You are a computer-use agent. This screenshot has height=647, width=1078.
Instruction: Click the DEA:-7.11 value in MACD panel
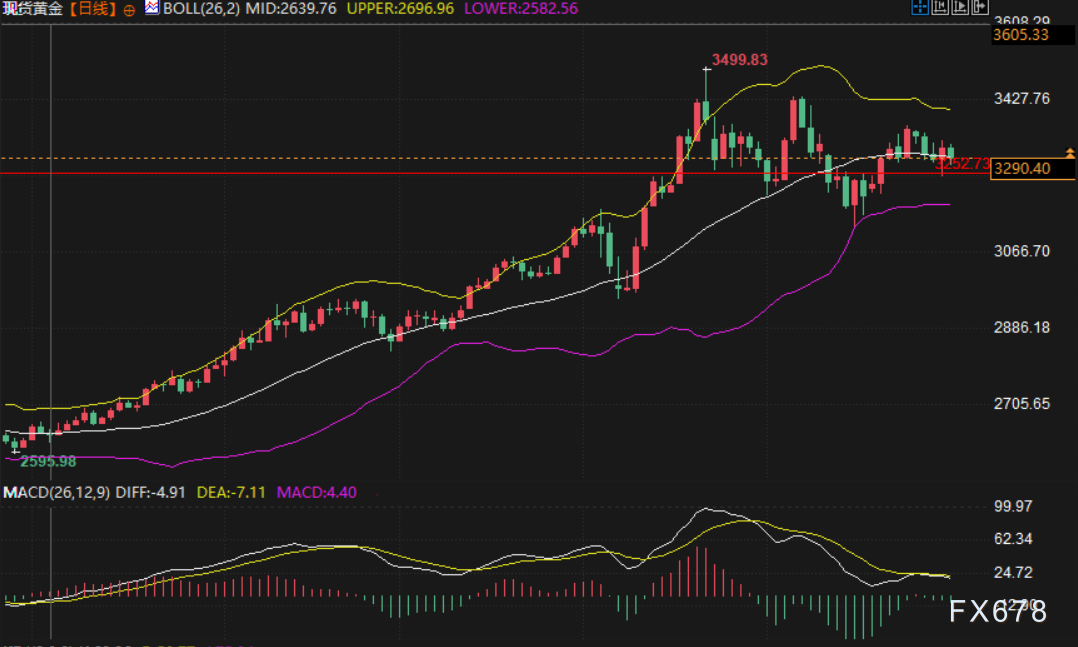232,492
